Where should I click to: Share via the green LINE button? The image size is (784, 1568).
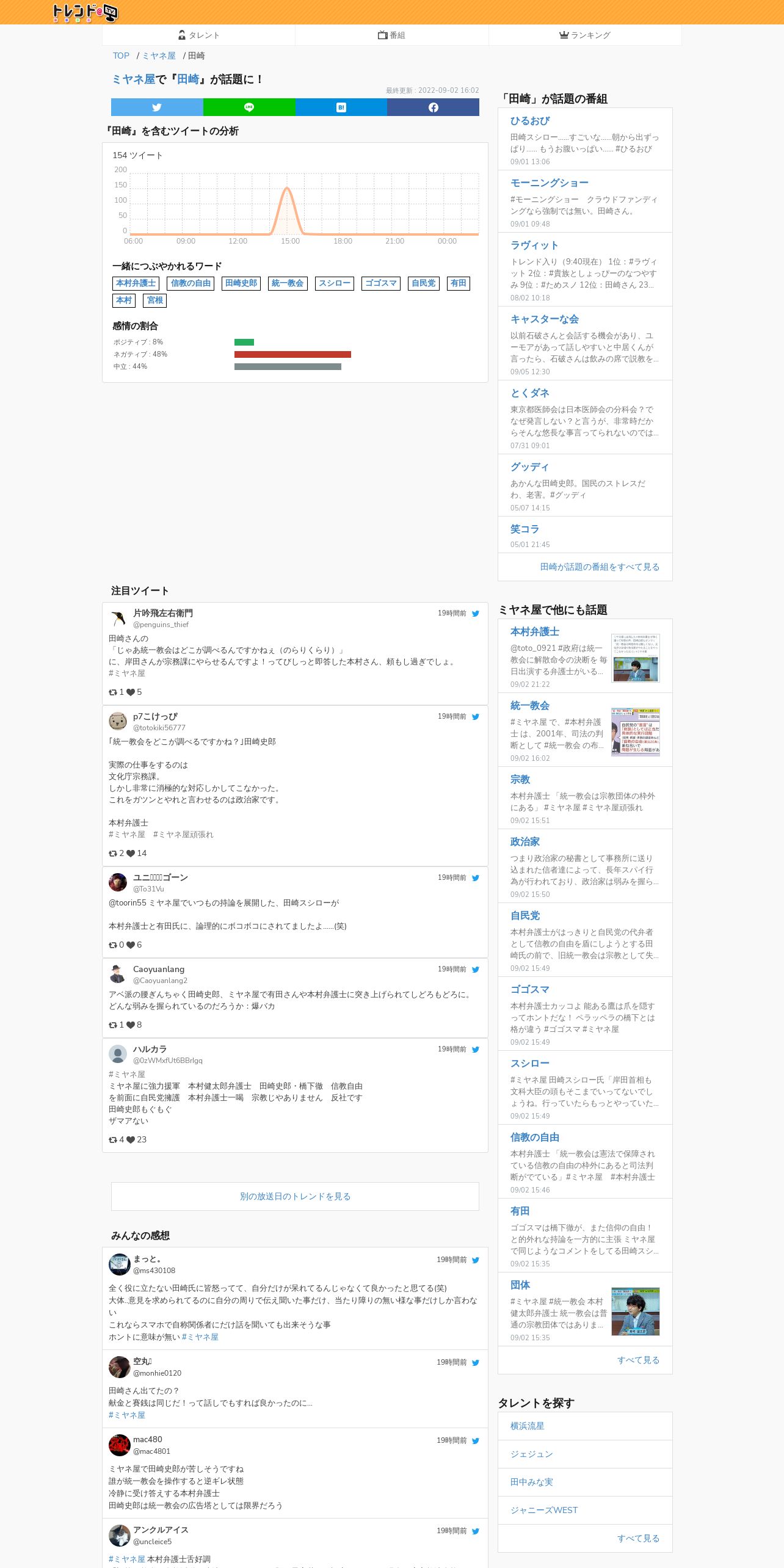tap(249, 107)
